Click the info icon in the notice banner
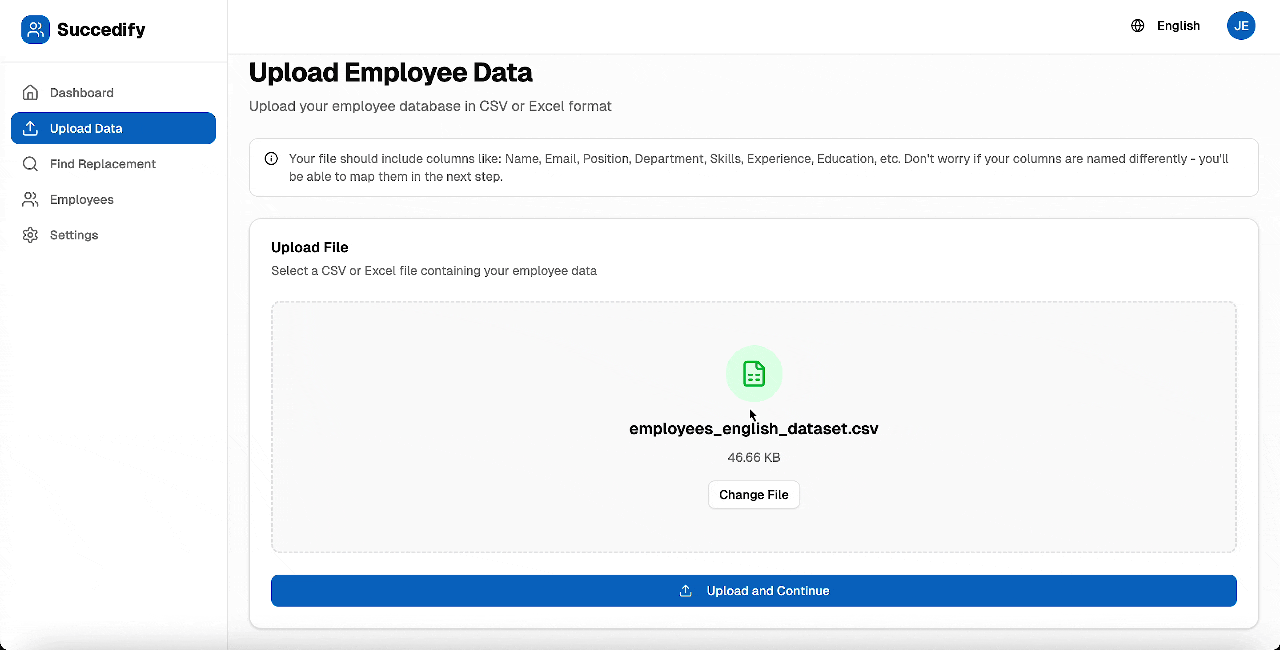Viewport: 1280px width, 650px height. pyautogui.click(x=271, y=159)
